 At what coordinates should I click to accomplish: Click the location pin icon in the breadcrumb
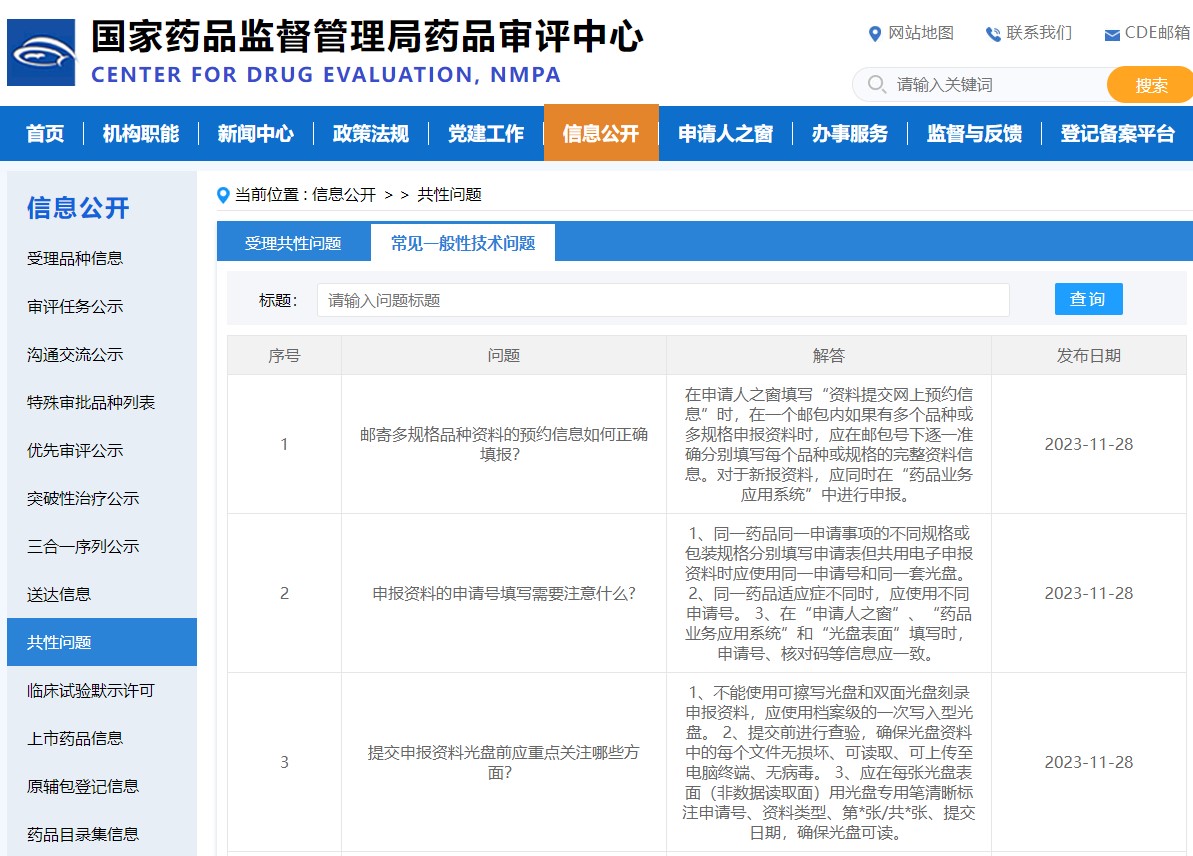tap(222, 194)
